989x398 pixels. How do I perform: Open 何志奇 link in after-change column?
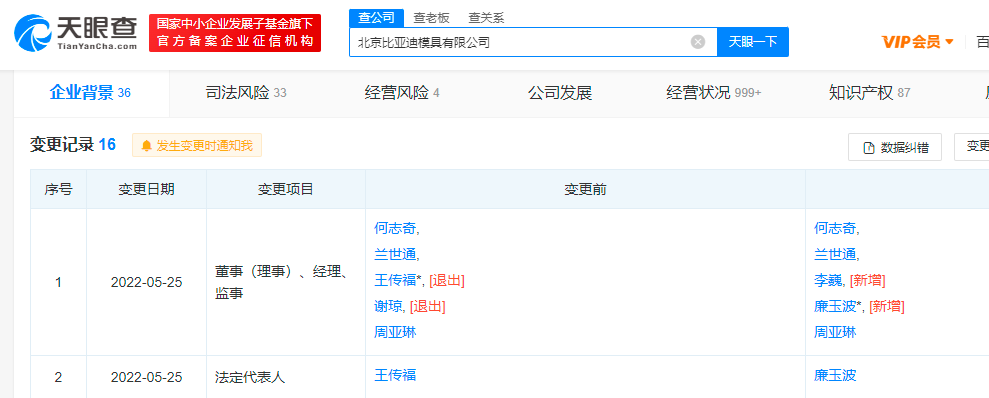pyautogui.click(x=835, y=228)
